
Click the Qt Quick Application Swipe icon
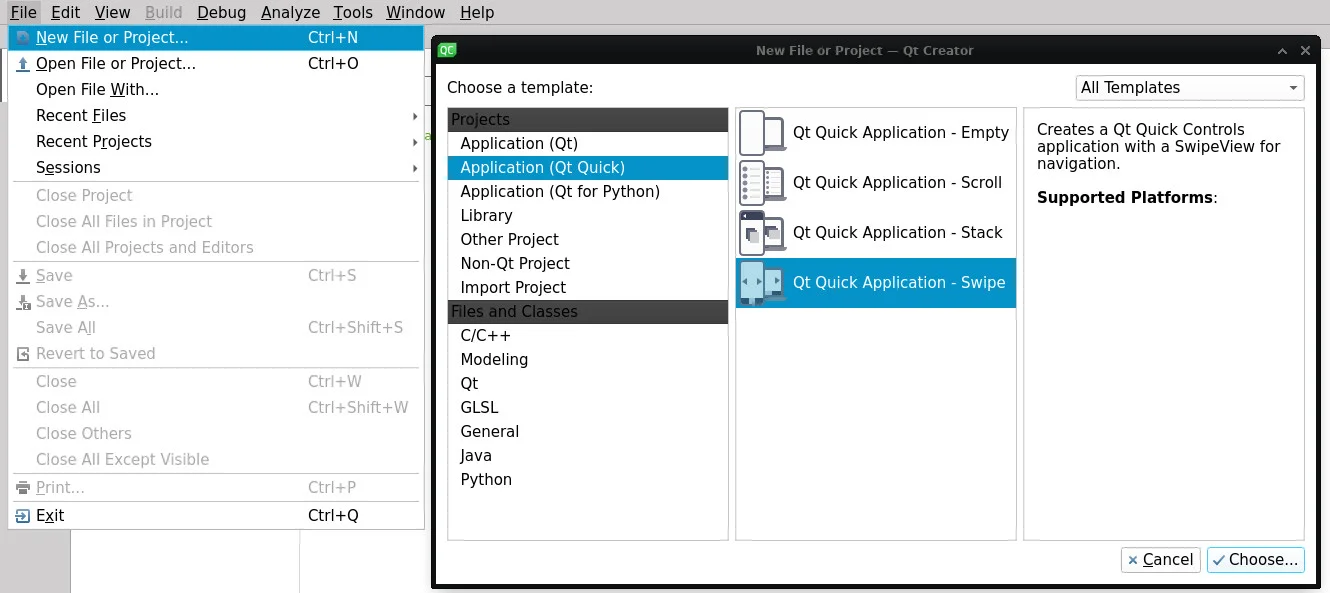[762, 283]
